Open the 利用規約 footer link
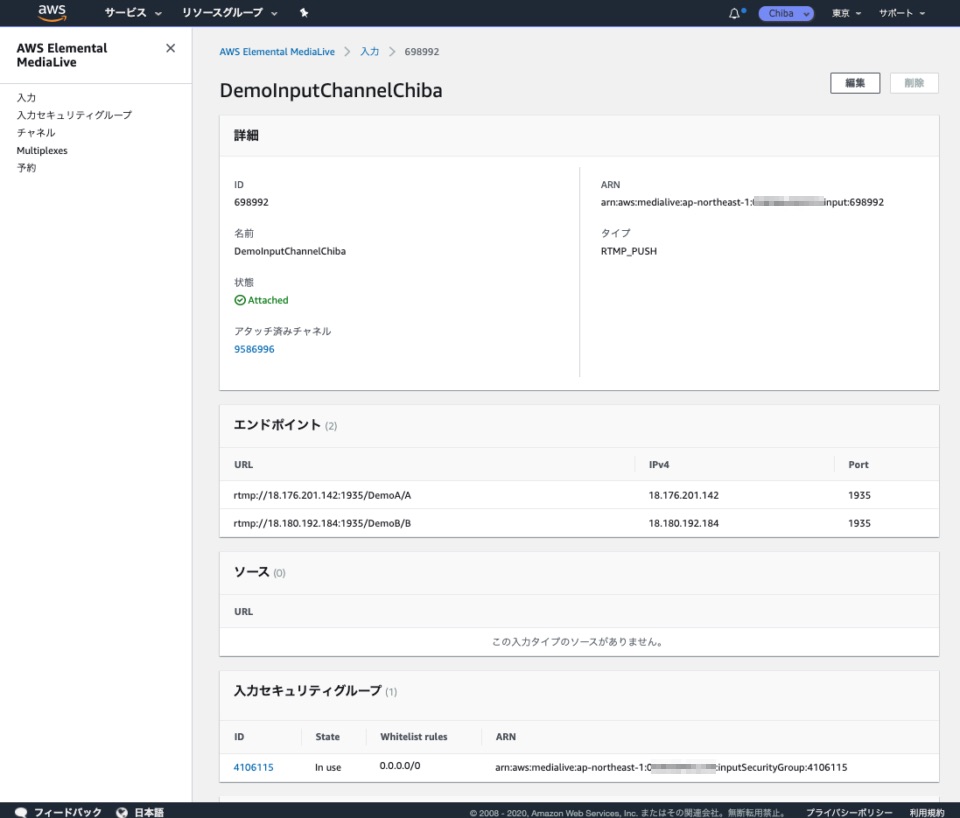This screenshot has width=960, height=818. click(927, 812)
